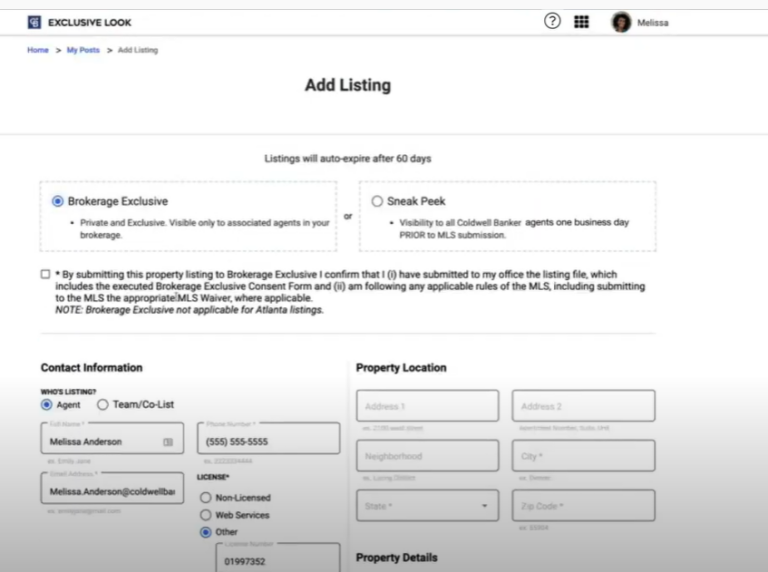Open the My Posts breadcrumb link
This screenshot has height=572, width=768.
click(83, 50)
